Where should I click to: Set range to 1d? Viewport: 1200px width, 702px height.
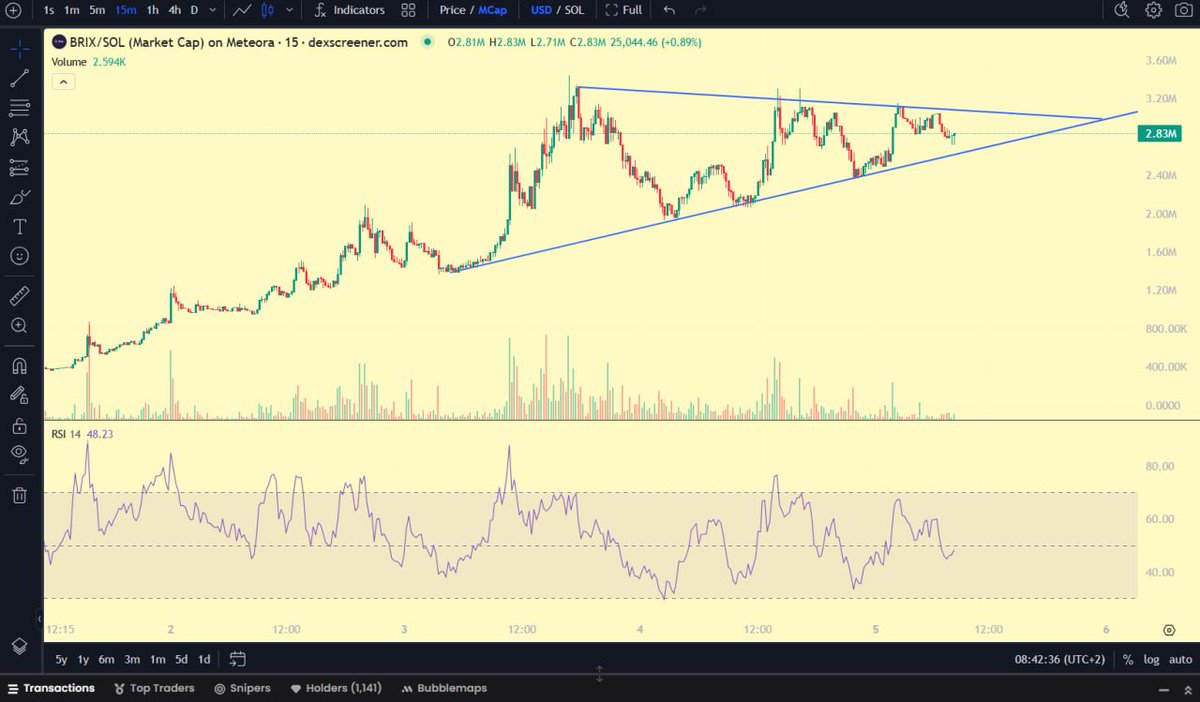tap(204, 660)
